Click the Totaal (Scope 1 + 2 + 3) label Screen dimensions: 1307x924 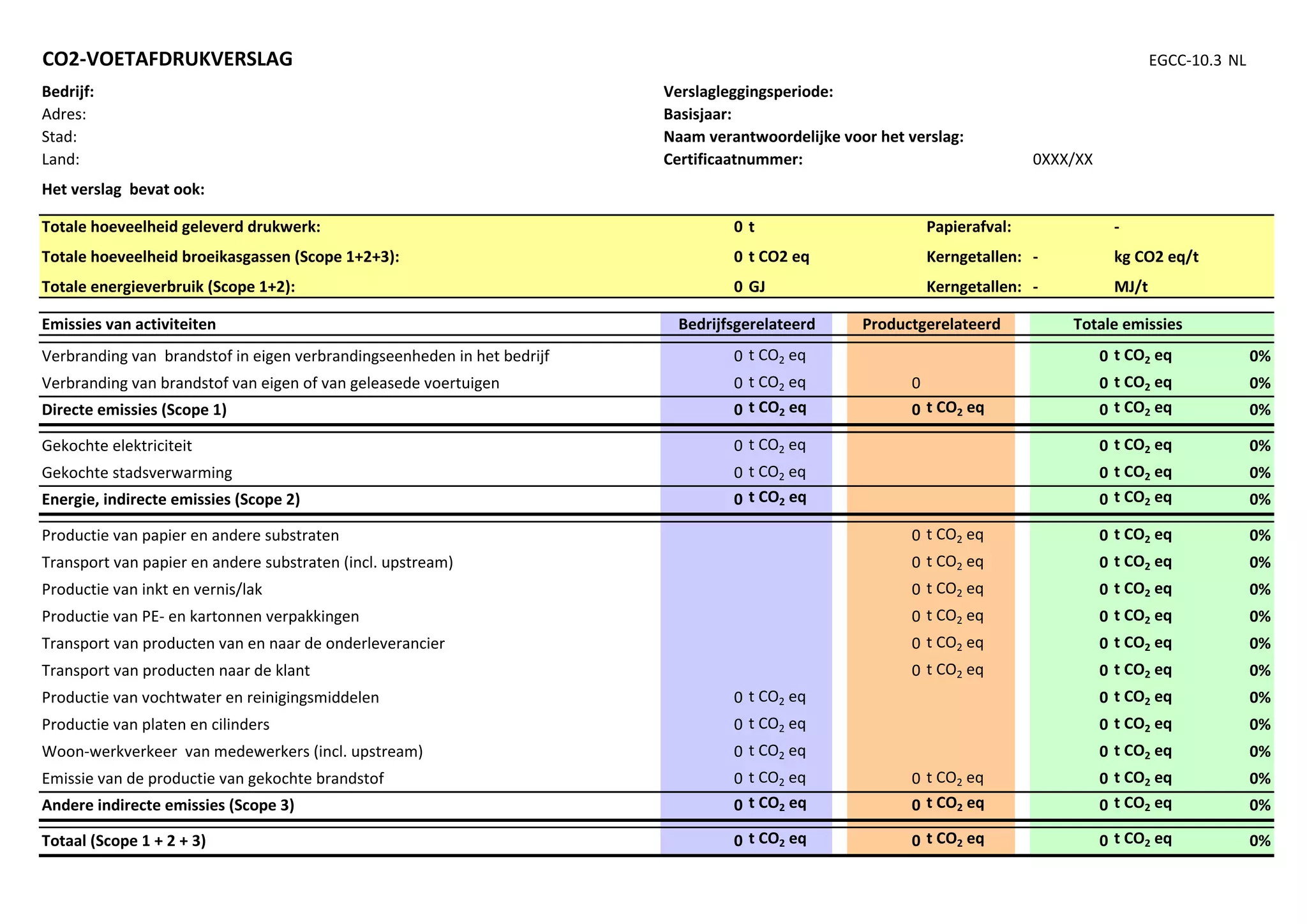pyautogui.click(x=124, y=841)
